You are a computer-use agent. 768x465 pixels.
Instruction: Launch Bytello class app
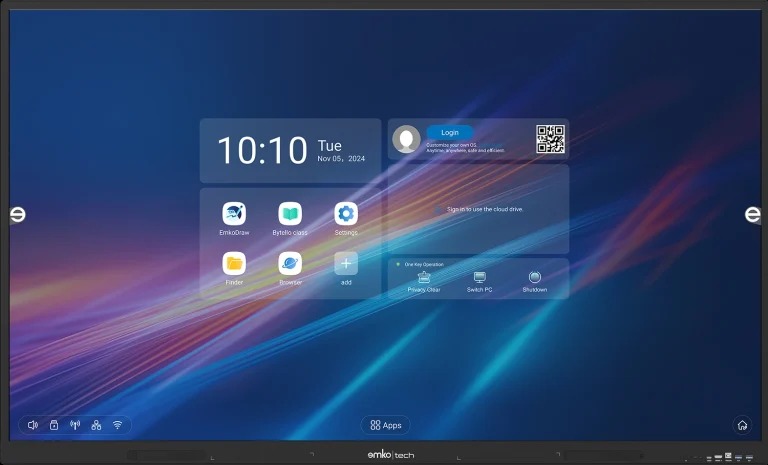click(x=290, y=213)
